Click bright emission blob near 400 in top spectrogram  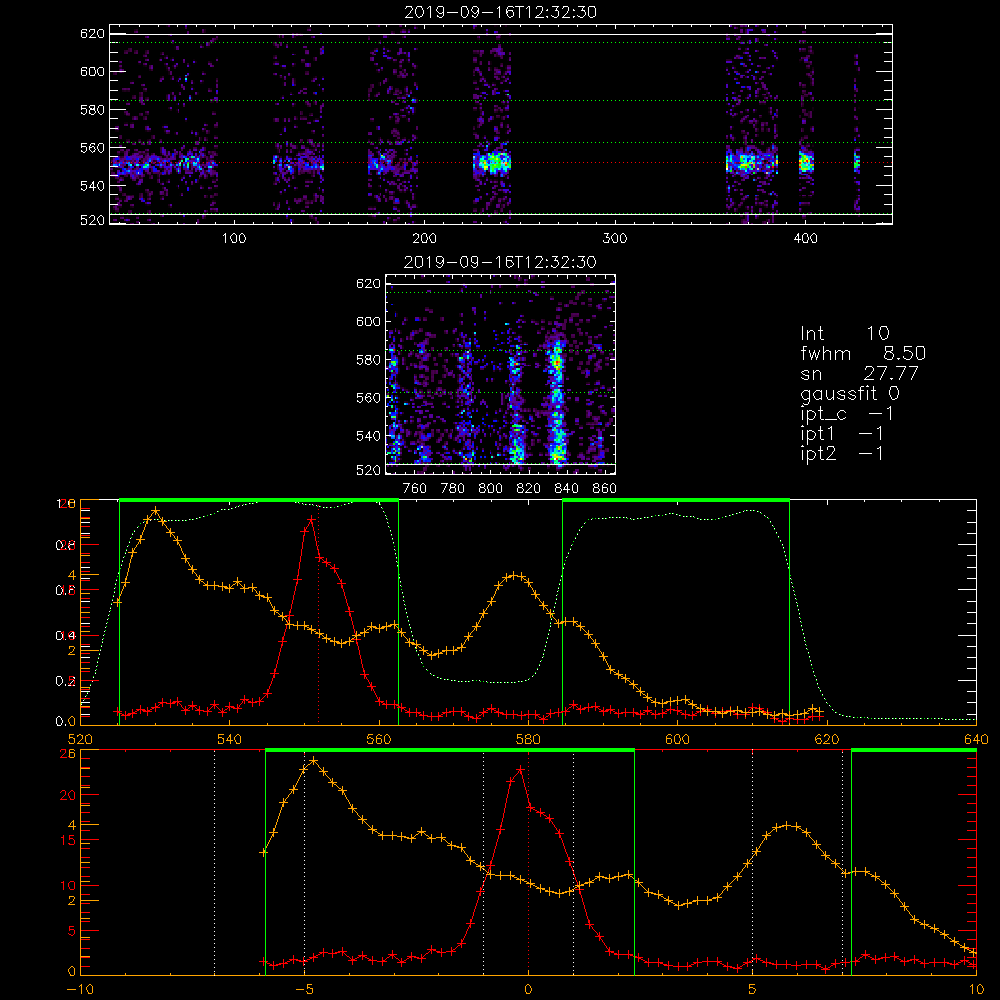point(807,162)
